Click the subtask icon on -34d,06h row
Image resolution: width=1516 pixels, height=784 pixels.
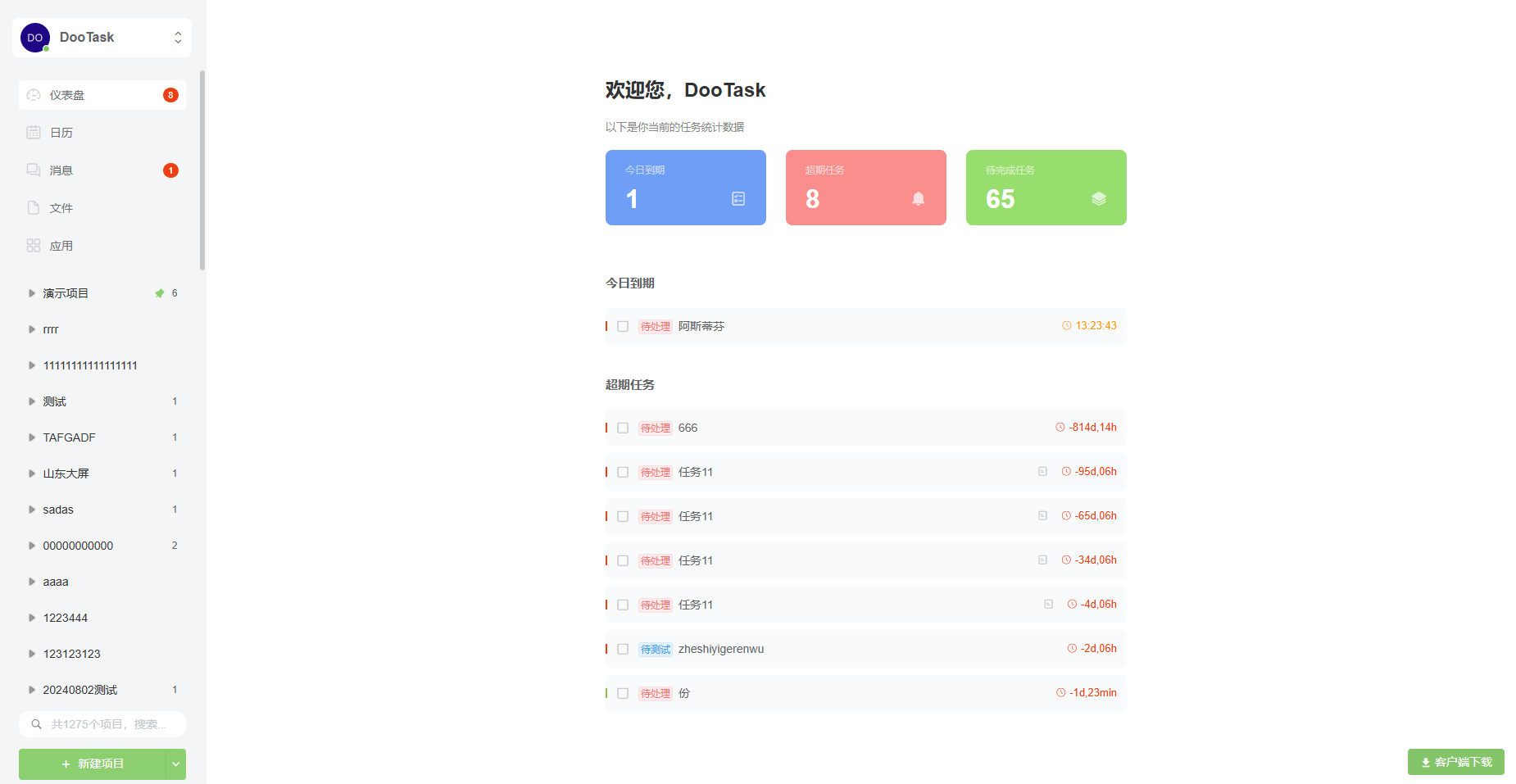tap(1042, 560)
